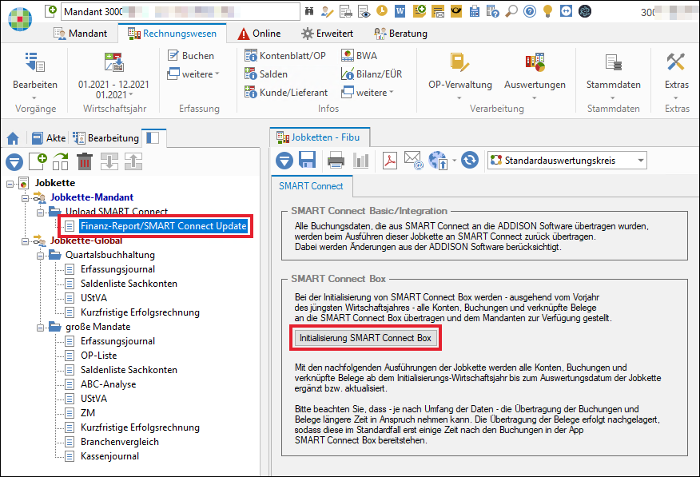Expand the weitere dropdown in Infos group

tap(367, 92)
